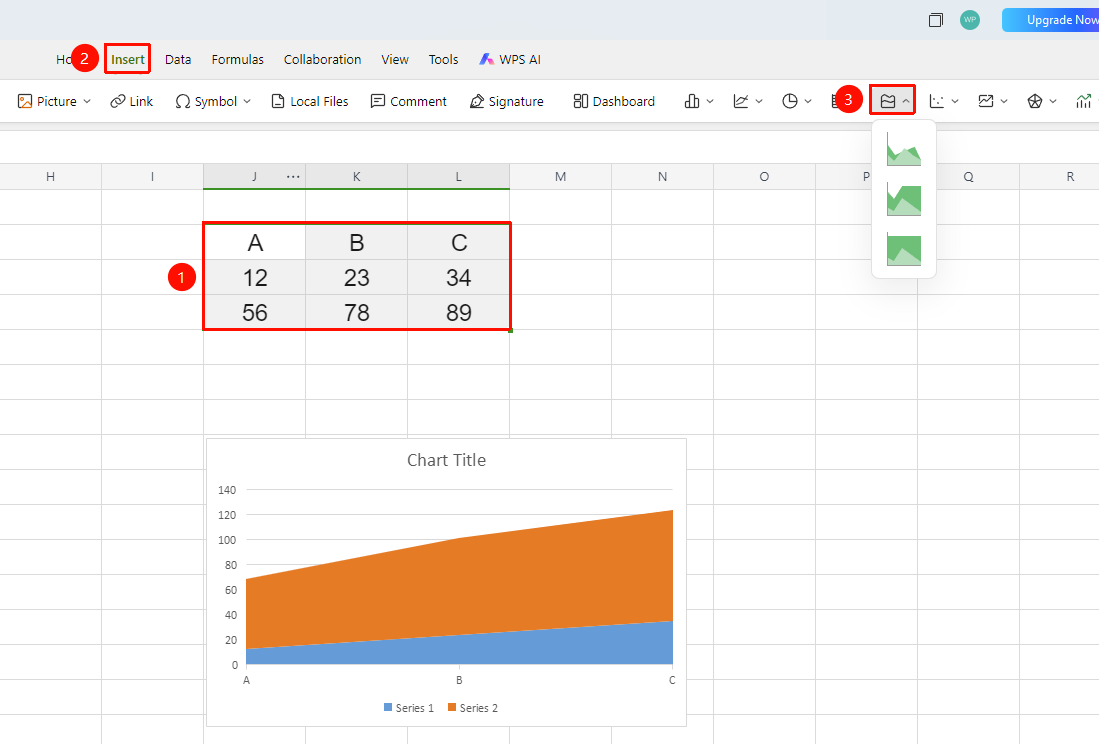
Task: Expand the pie chart dropdown arrow
Action: coord(808,102)
